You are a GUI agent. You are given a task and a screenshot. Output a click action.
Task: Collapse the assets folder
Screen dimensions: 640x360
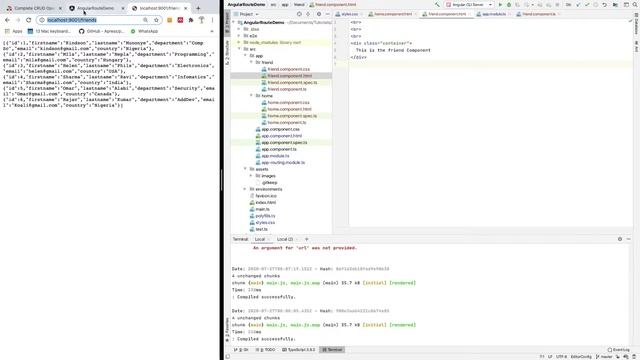245,169
